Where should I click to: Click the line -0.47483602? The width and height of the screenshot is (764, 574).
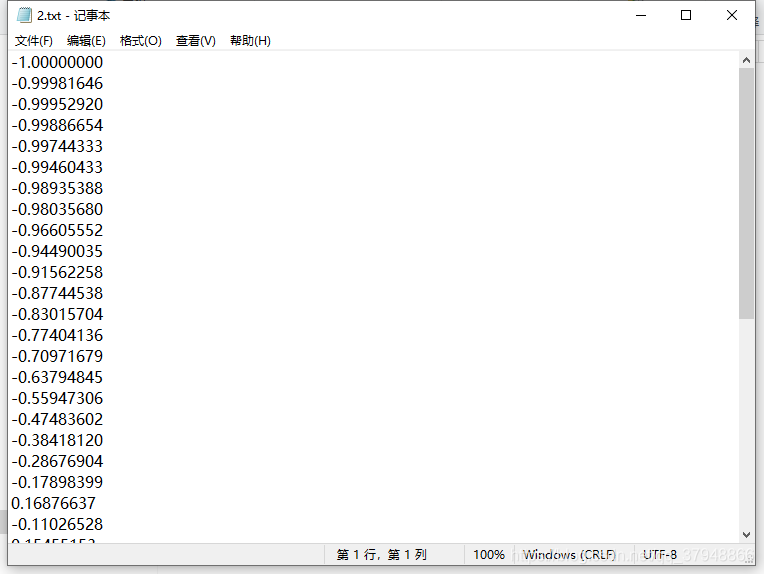(57, 419)
